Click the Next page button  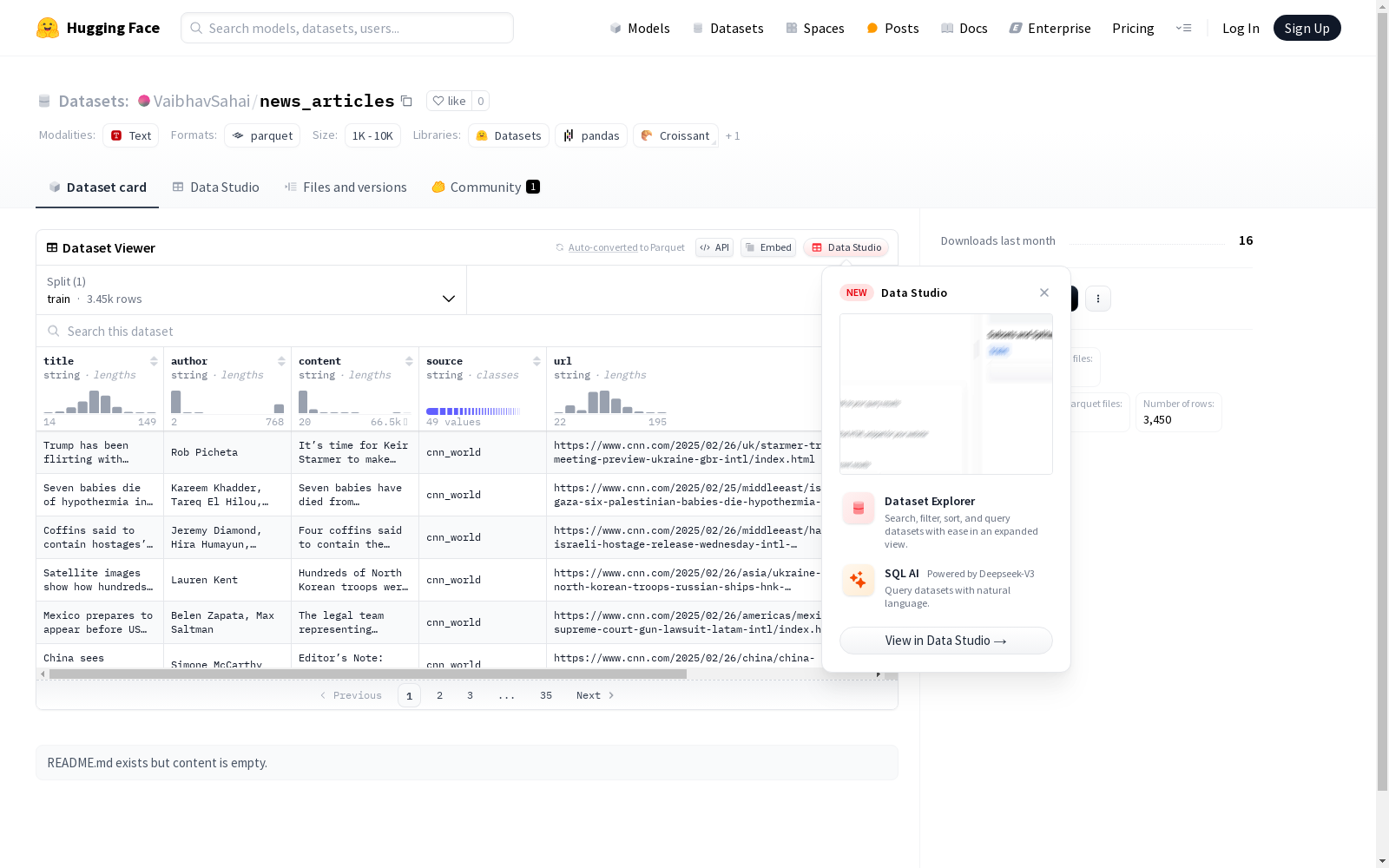click(596, 695)
